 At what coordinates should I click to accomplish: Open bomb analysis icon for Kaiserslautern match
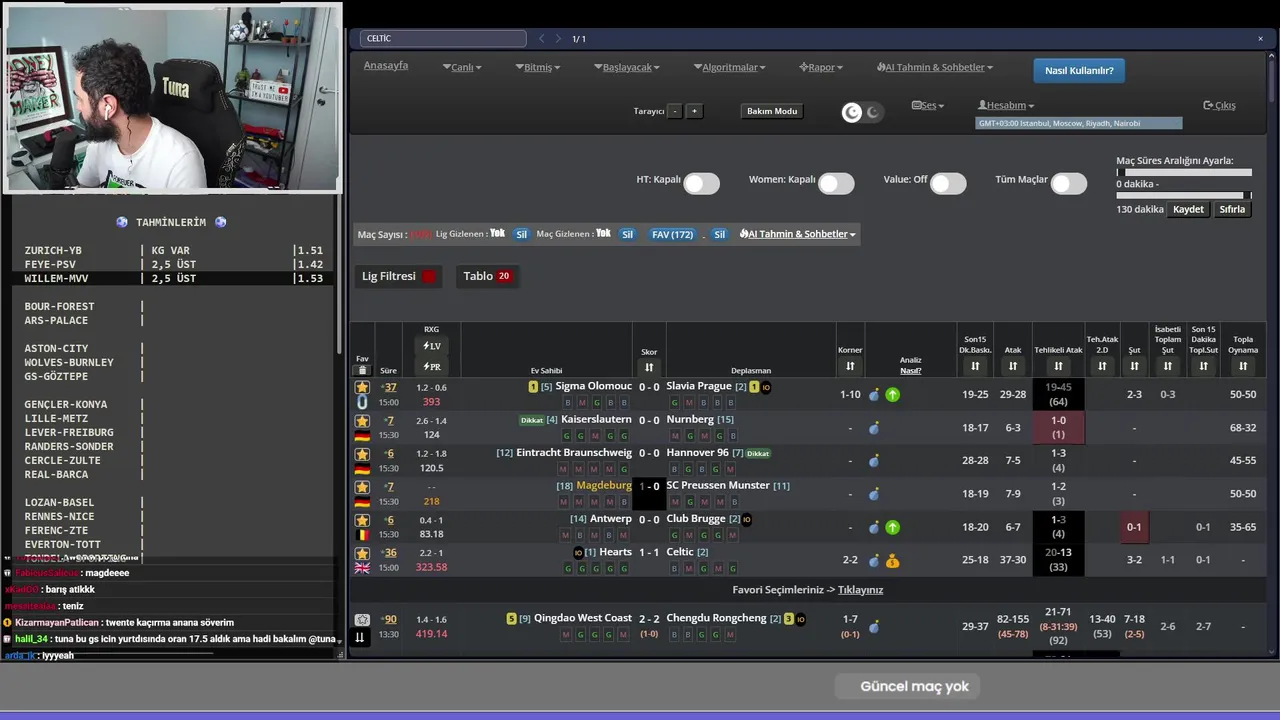point(874,428)
